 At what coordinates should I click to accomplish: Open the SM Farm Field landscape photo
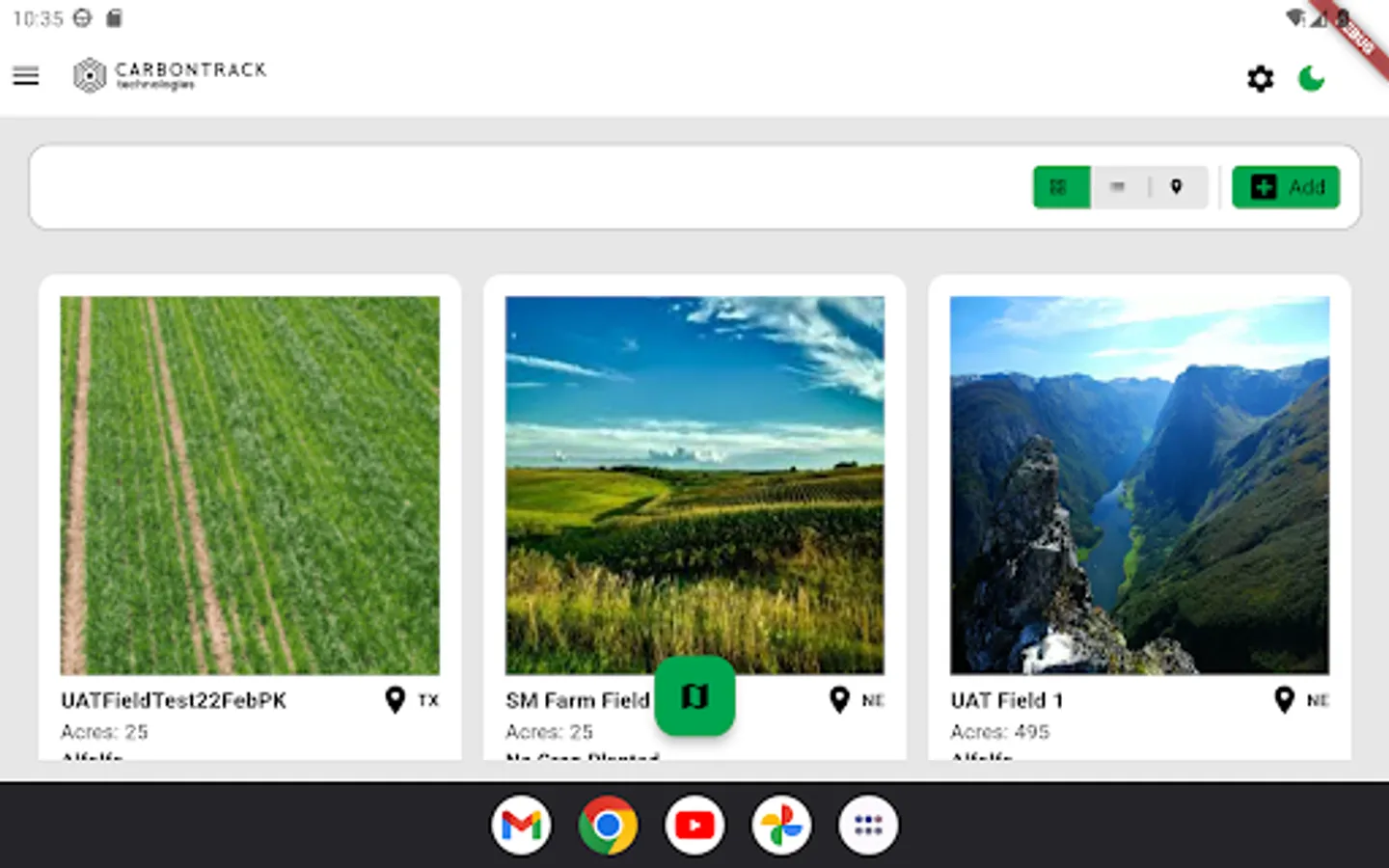pos(694,485)
